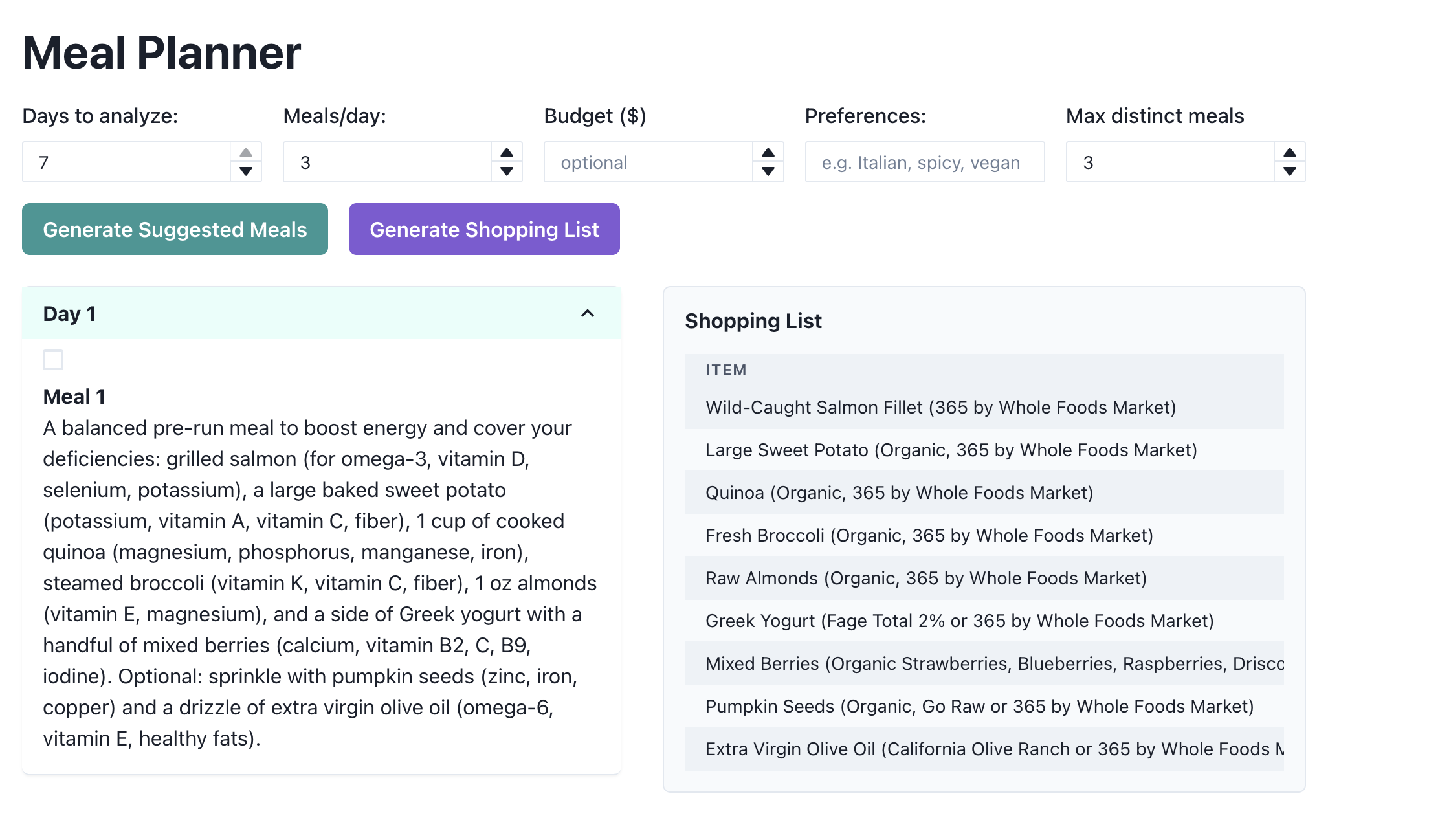Decrease Days to analyze with down arrow
This screenshot has height=840, width=1451.
246,171
